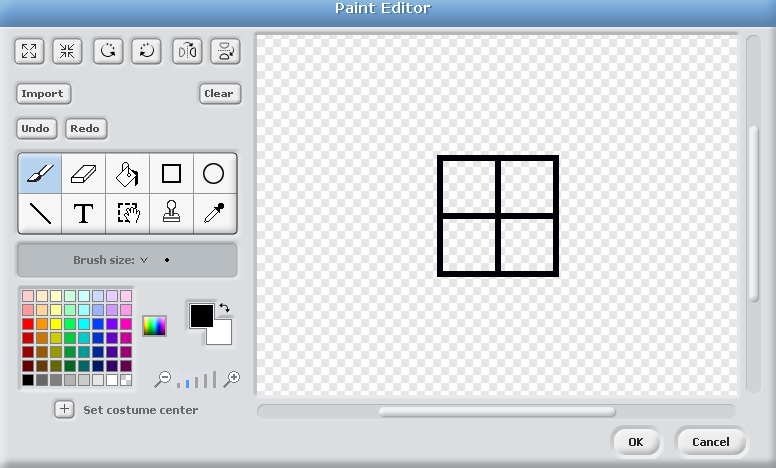Click the zoom in magnifier
This screenshot has width=776, height=468.
(x=232, y=378)
